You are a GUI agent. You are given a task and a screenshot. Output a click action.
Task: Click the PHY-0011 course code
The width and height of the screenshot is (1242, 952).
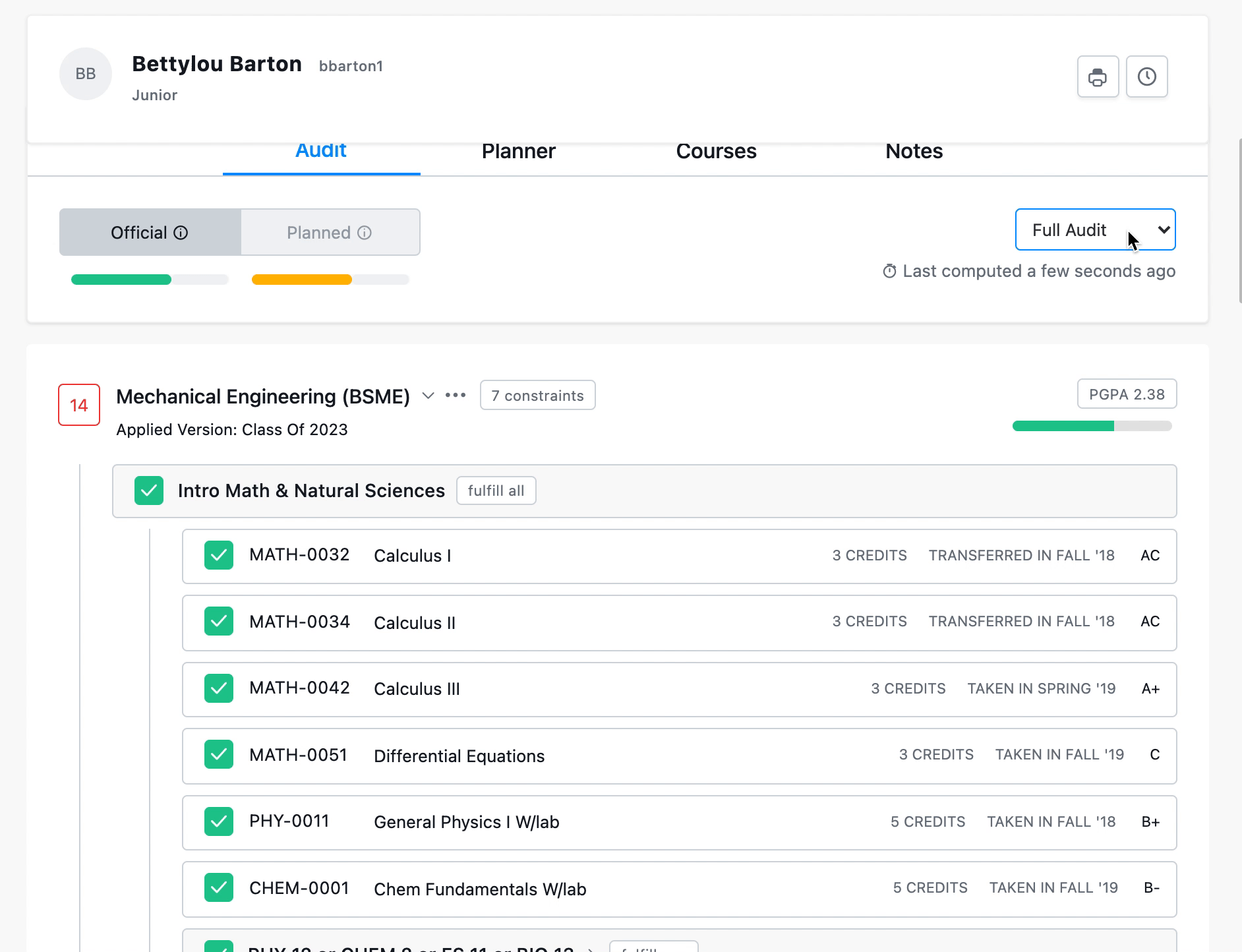pyautogui.click(x=289, y=821)
